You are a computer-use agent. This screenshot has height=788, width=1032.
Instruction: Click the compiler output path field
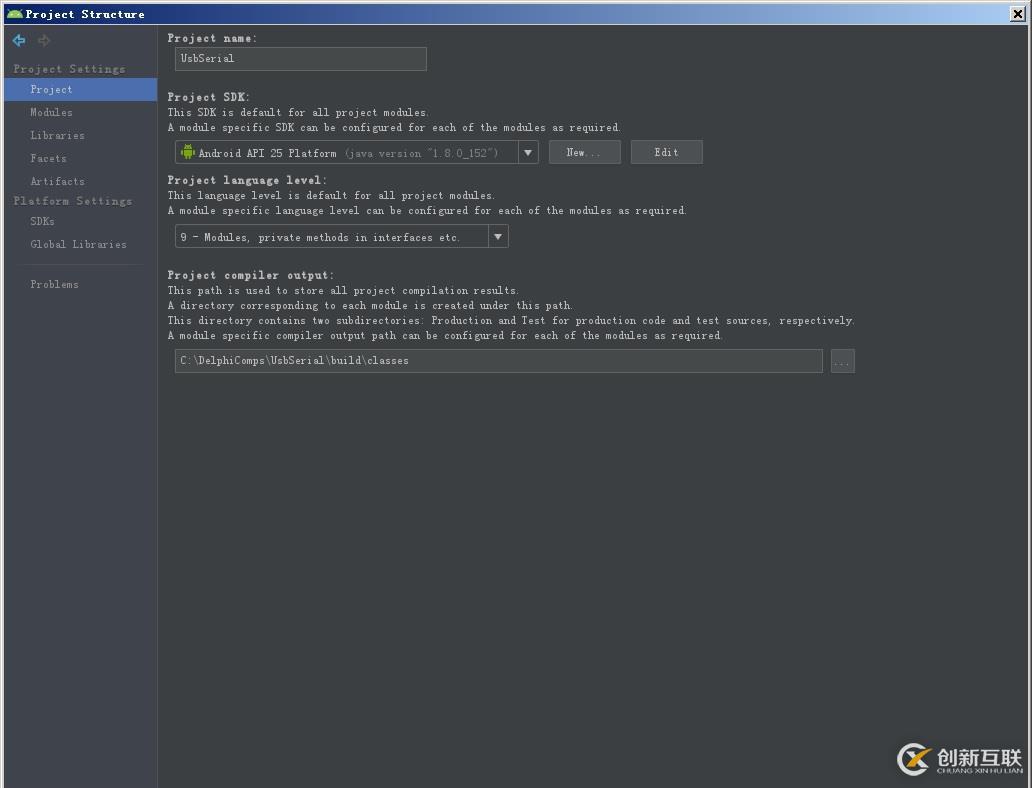tap(497, 361)
